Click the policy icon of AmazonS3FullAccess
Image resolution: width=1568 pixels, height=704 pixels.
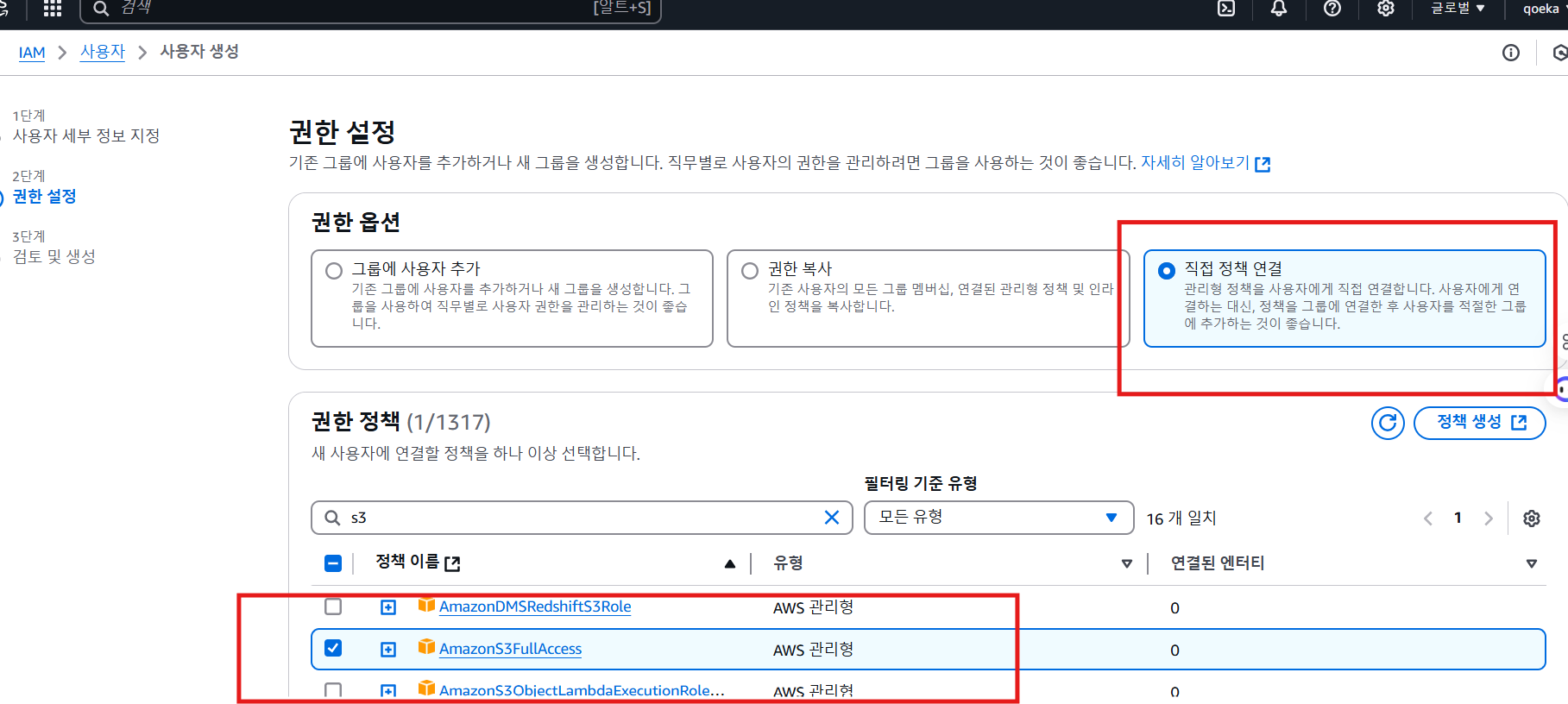click(426, 646)
